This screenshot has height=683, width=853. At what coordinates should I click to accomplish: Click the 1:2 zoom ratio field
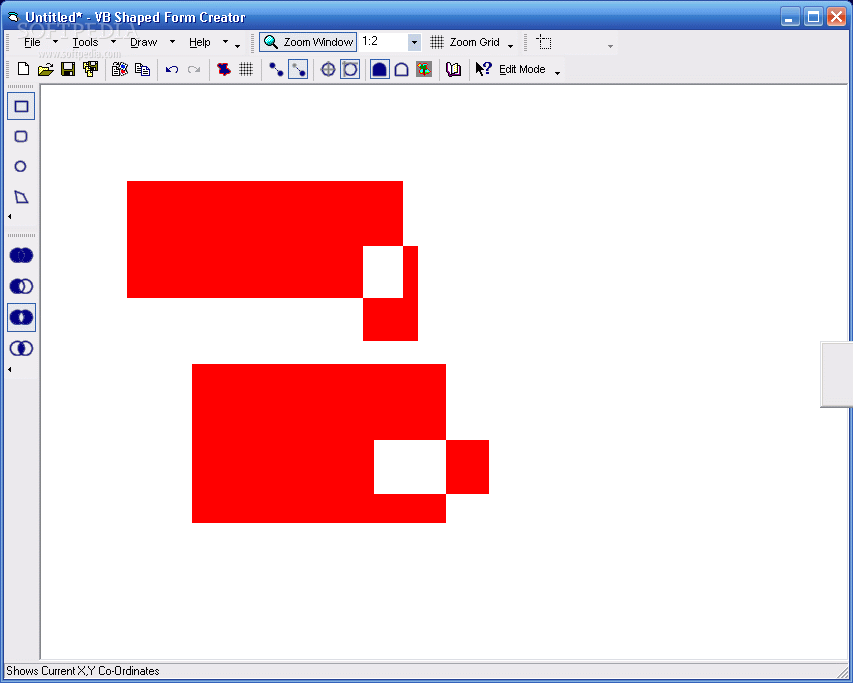(x=383, y=42)
